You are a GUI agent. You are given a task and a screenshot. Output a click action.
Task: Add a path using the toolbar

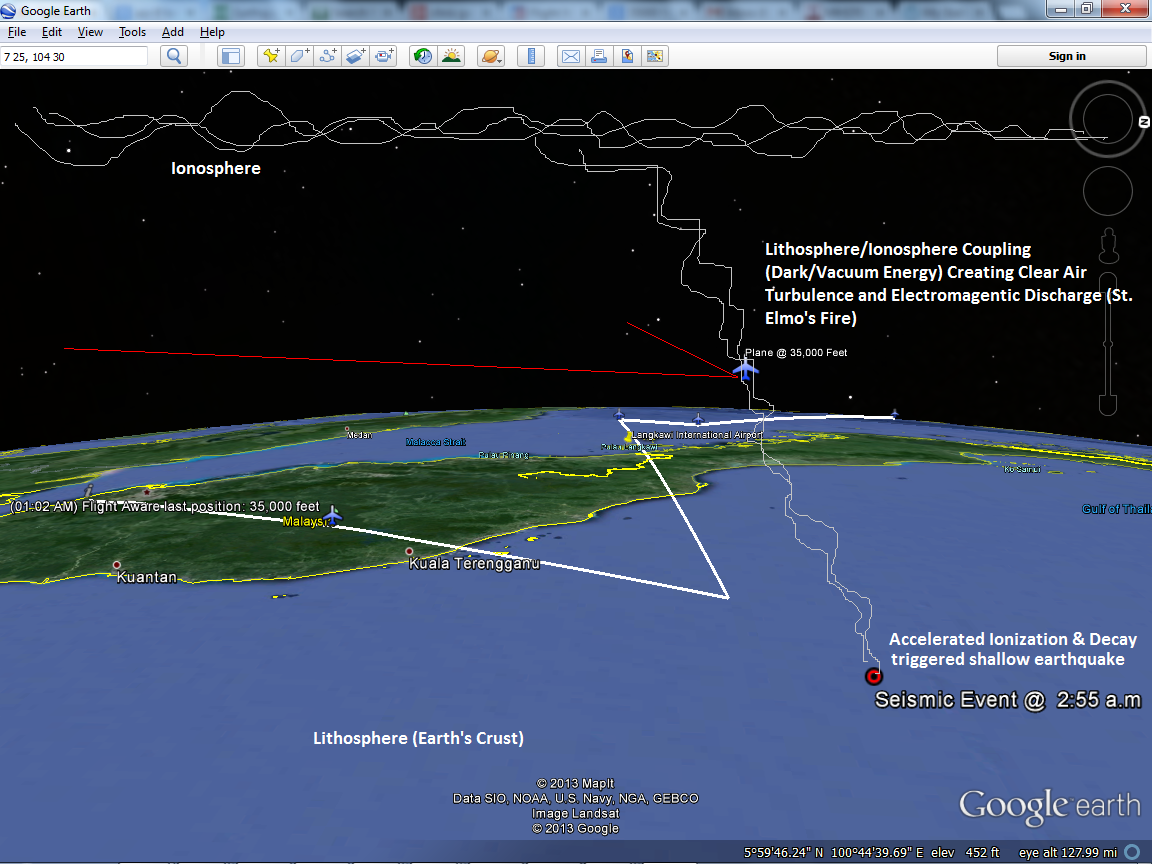pos(328,56)
